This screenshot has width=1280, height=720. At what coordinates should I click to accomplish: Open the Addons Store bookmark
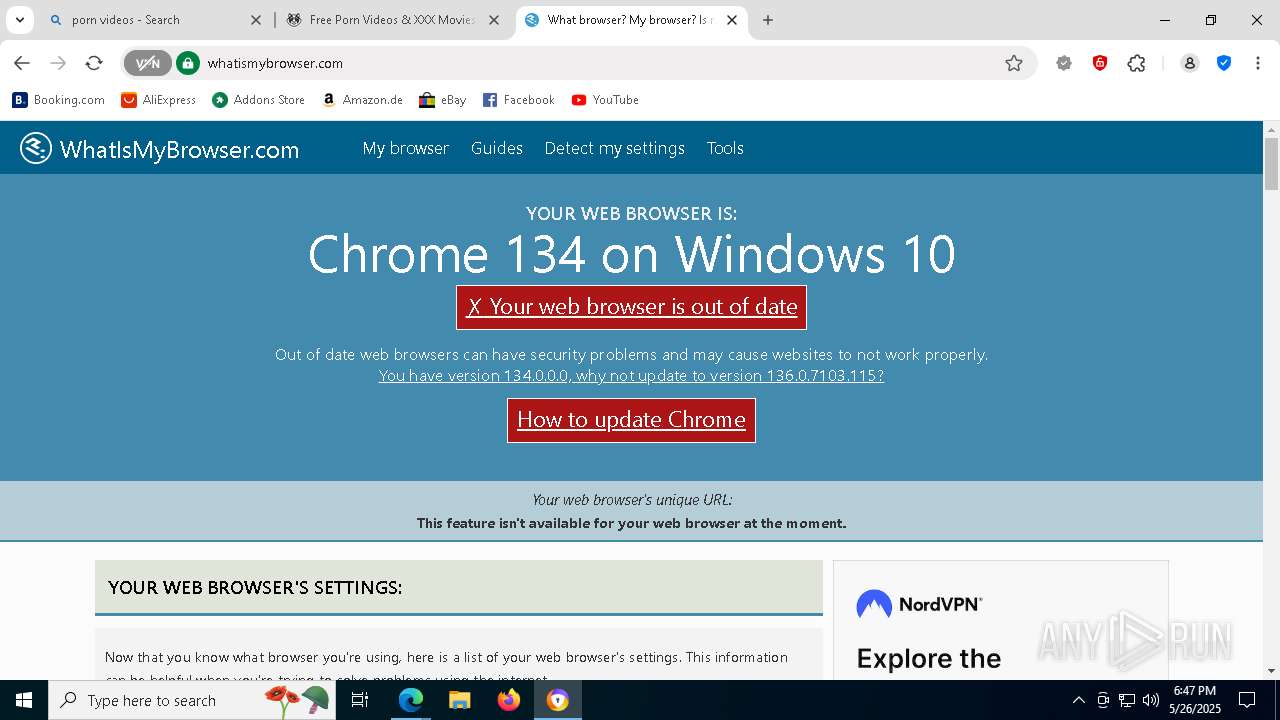click(258, 100)
